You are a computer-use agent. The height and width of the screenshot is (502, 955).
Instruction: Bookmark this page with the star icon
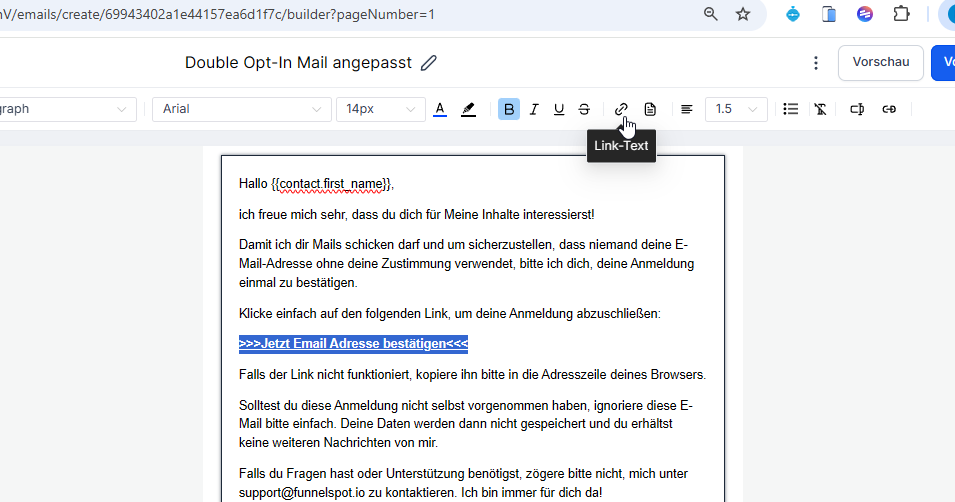click(742, 14)
